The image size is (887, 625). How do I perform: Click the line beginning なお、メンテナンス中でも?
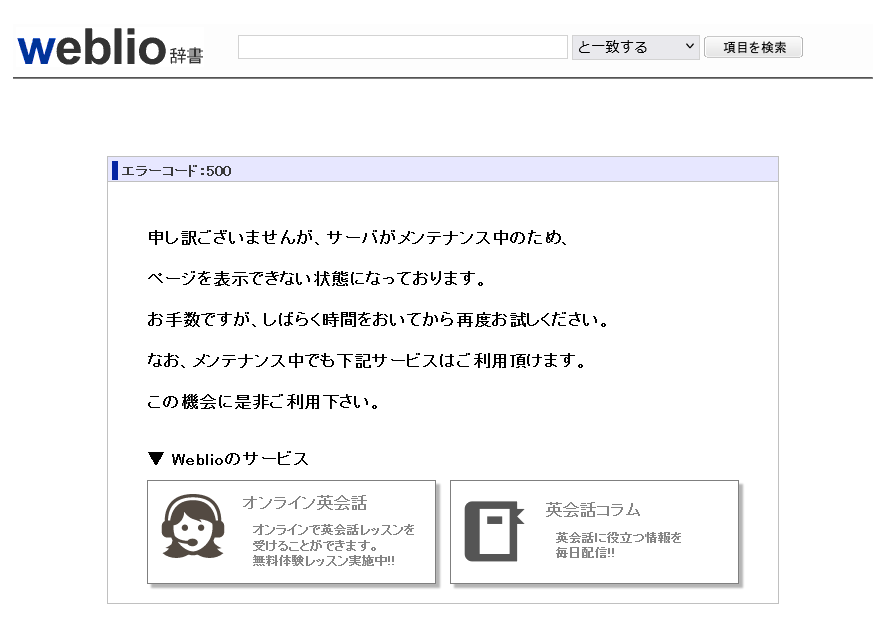367,360
